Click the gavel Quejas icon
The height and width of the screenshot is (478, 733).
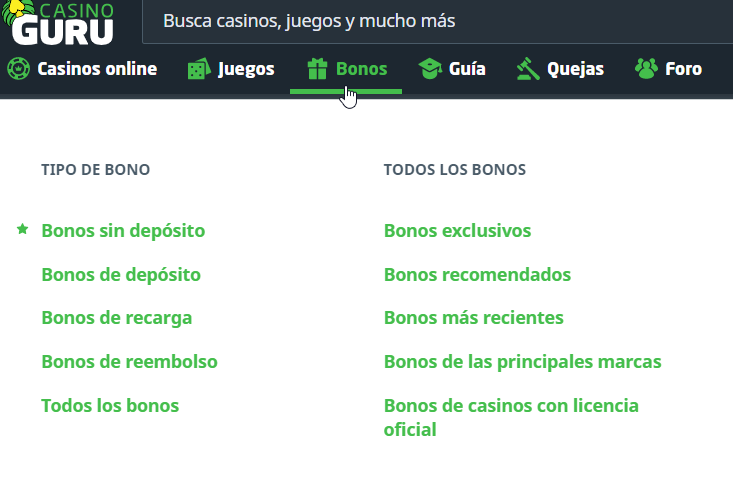point(527,69)
